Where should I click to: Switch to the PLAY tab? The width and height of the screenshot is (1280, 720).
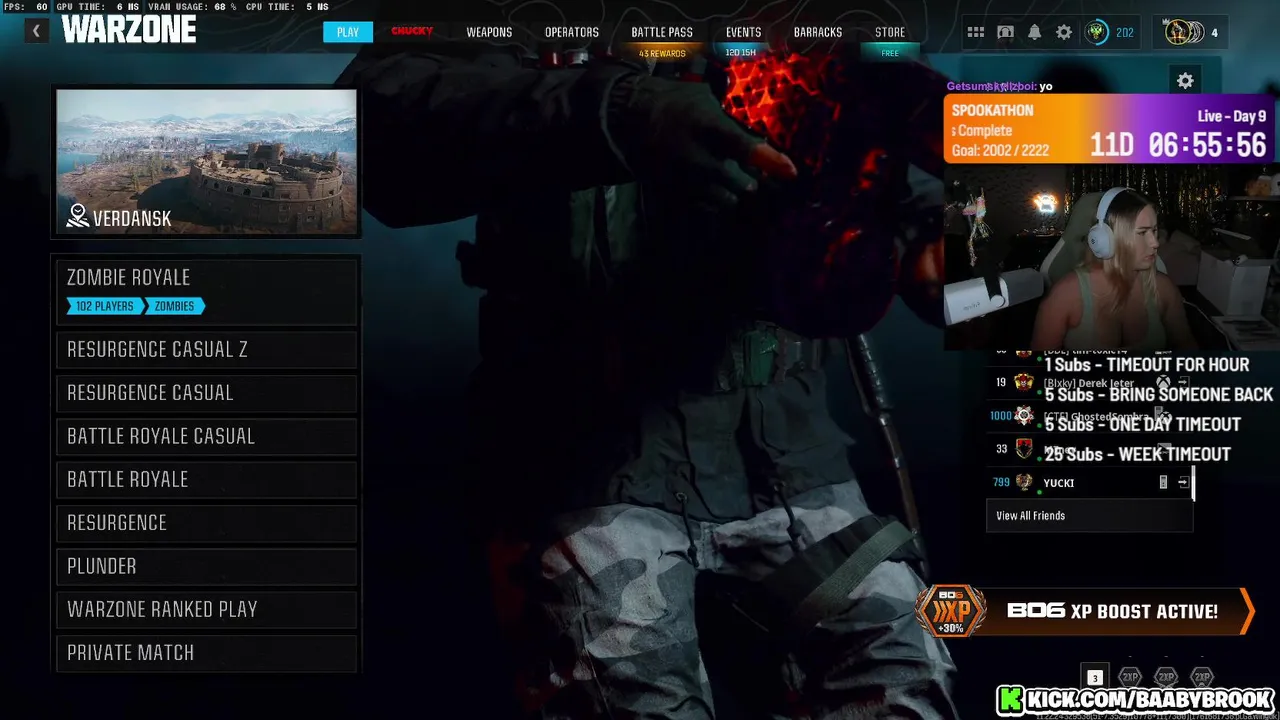click(x=348, y=32)
